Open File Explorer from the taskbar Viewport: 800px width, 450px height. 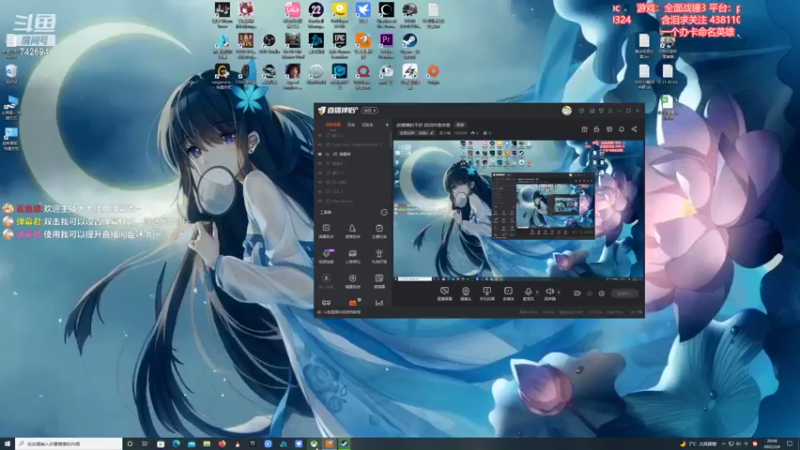tap(207, 444)
